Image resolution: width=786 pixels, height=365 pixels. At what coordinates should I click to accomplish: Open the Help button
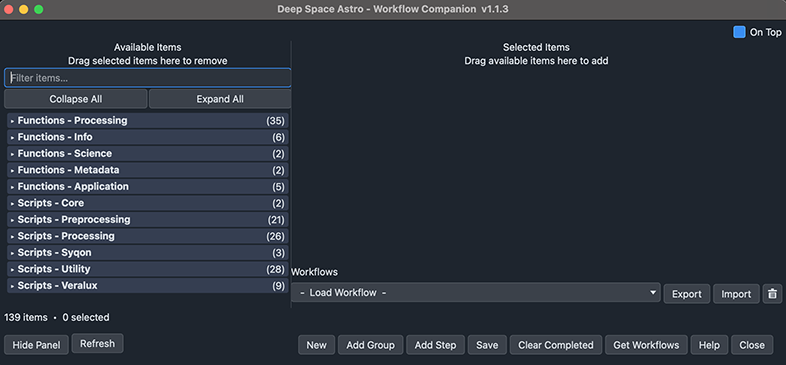pyautogui.click(x=709, y=345)
